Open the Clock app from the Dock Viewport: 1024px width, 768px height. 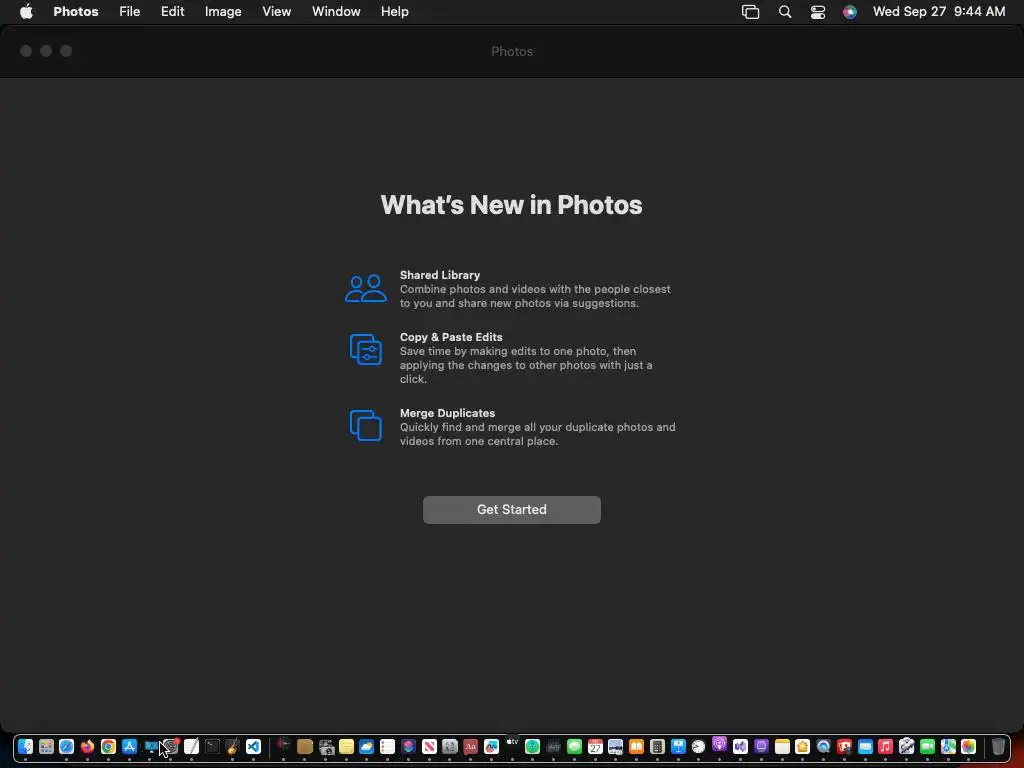699,746
